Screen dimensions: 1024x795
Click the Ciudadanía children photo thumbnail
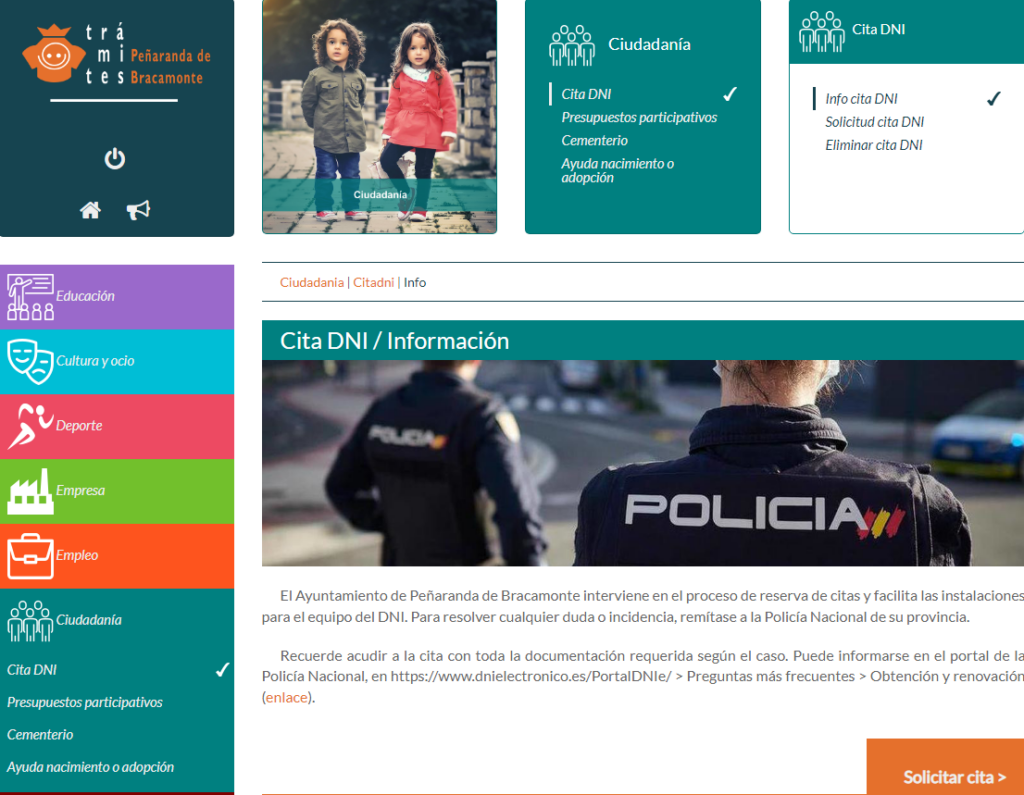coord(379,116)
